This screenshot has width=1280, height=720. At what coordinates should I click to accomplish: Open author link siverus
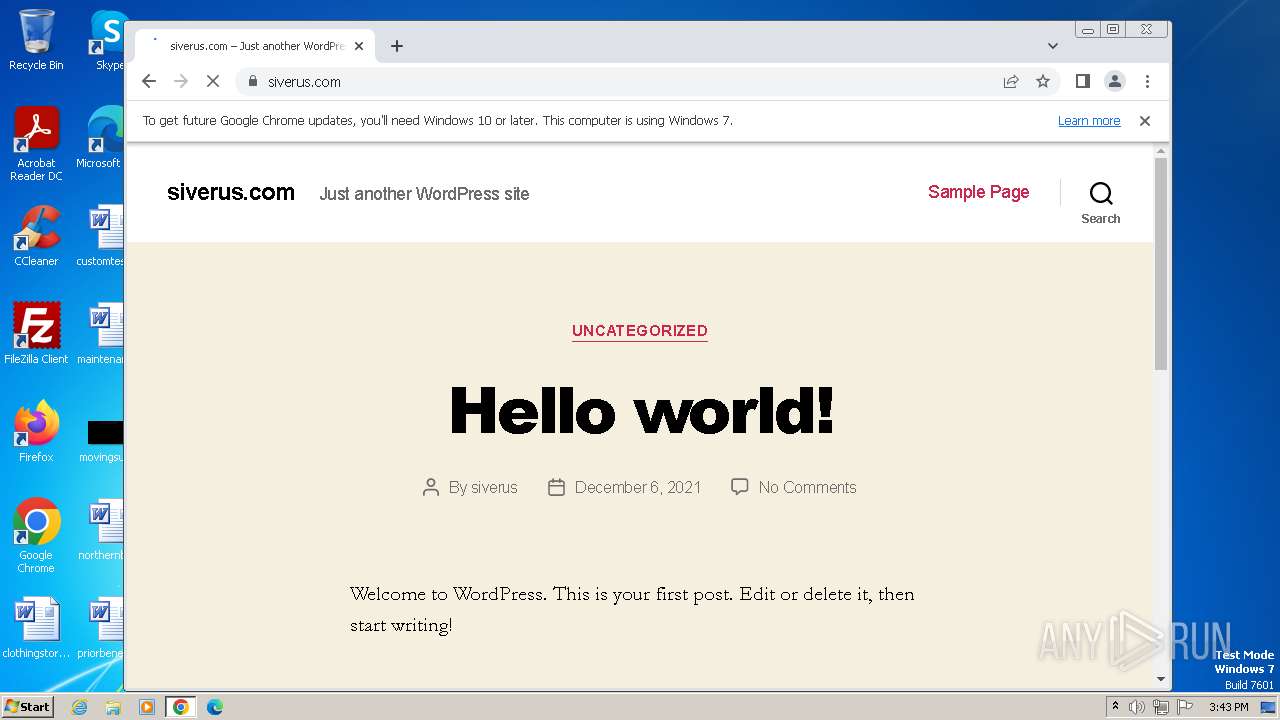coord(494,487)
